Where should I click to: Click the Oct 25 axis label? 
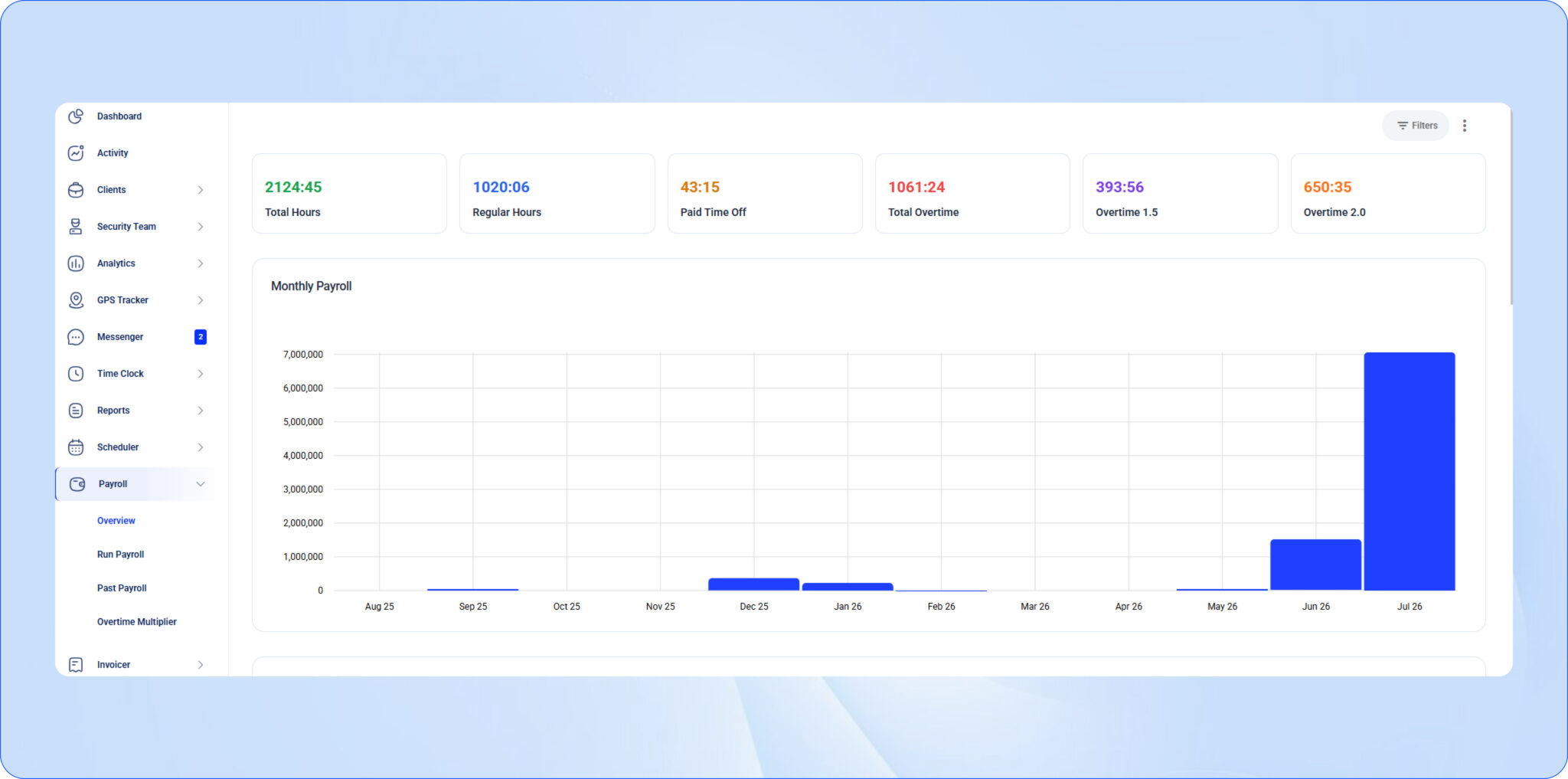(x=567, y=607)
